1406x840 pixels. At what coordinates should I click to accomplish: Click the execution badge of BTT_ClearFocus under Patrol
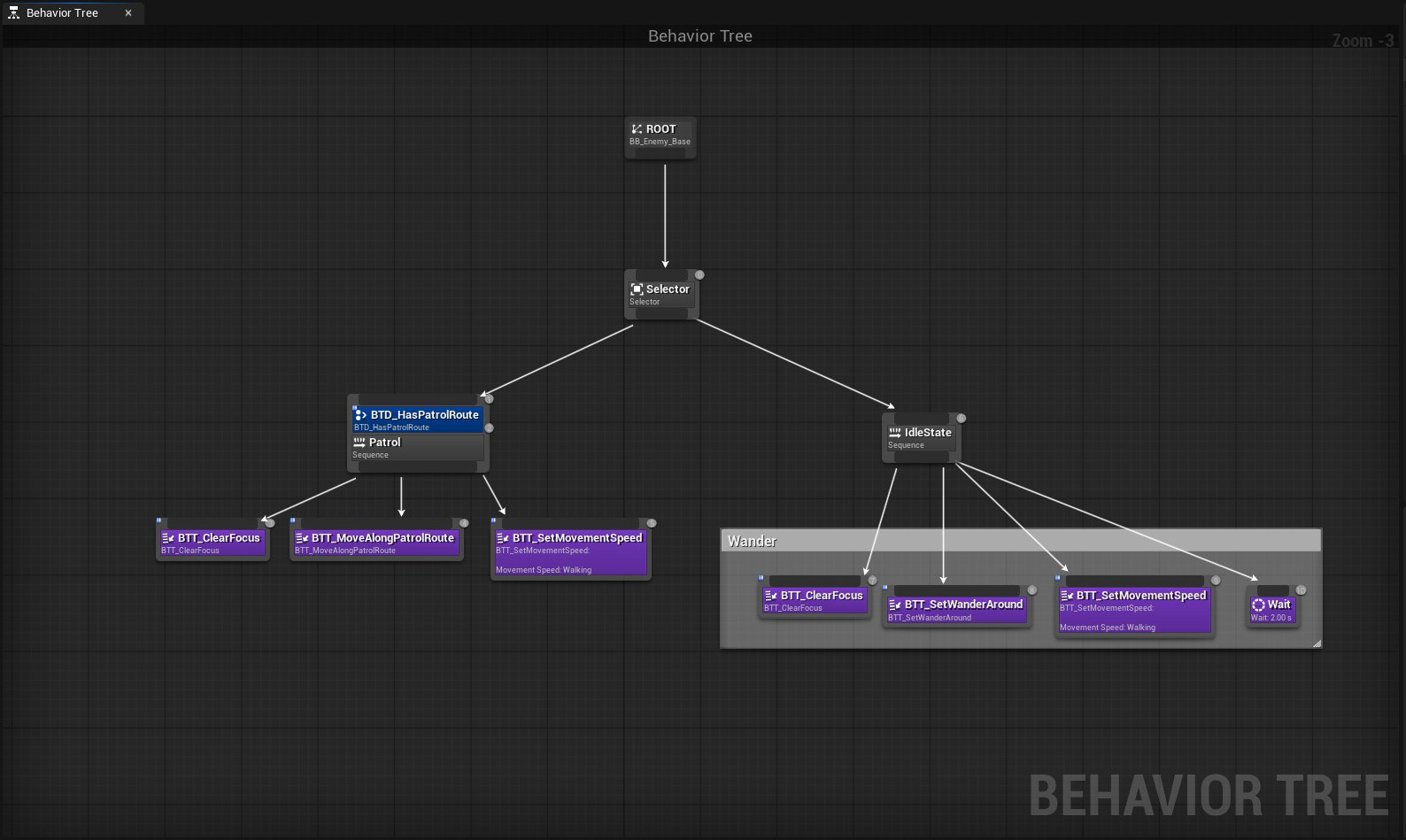(x=270, y=523)
